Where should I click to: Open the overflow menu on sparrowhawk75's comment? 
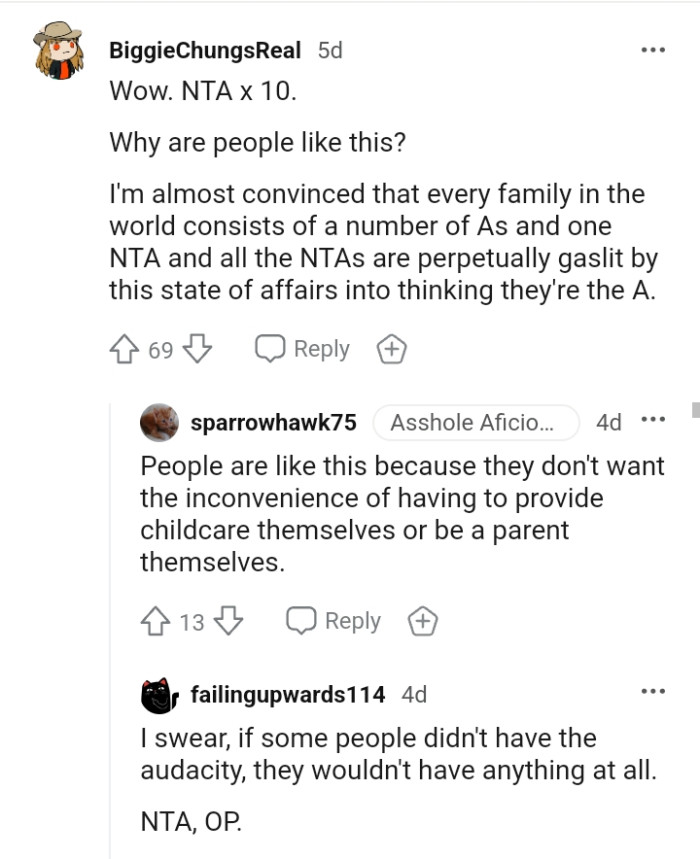tap(653, 421)
